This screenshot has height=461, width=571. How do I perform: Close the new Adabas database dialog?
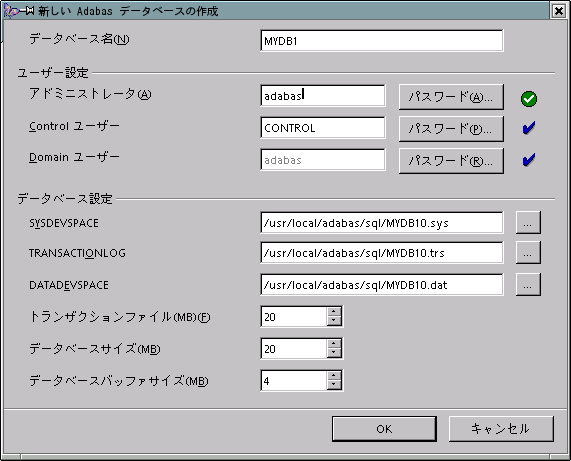point(559,11)
